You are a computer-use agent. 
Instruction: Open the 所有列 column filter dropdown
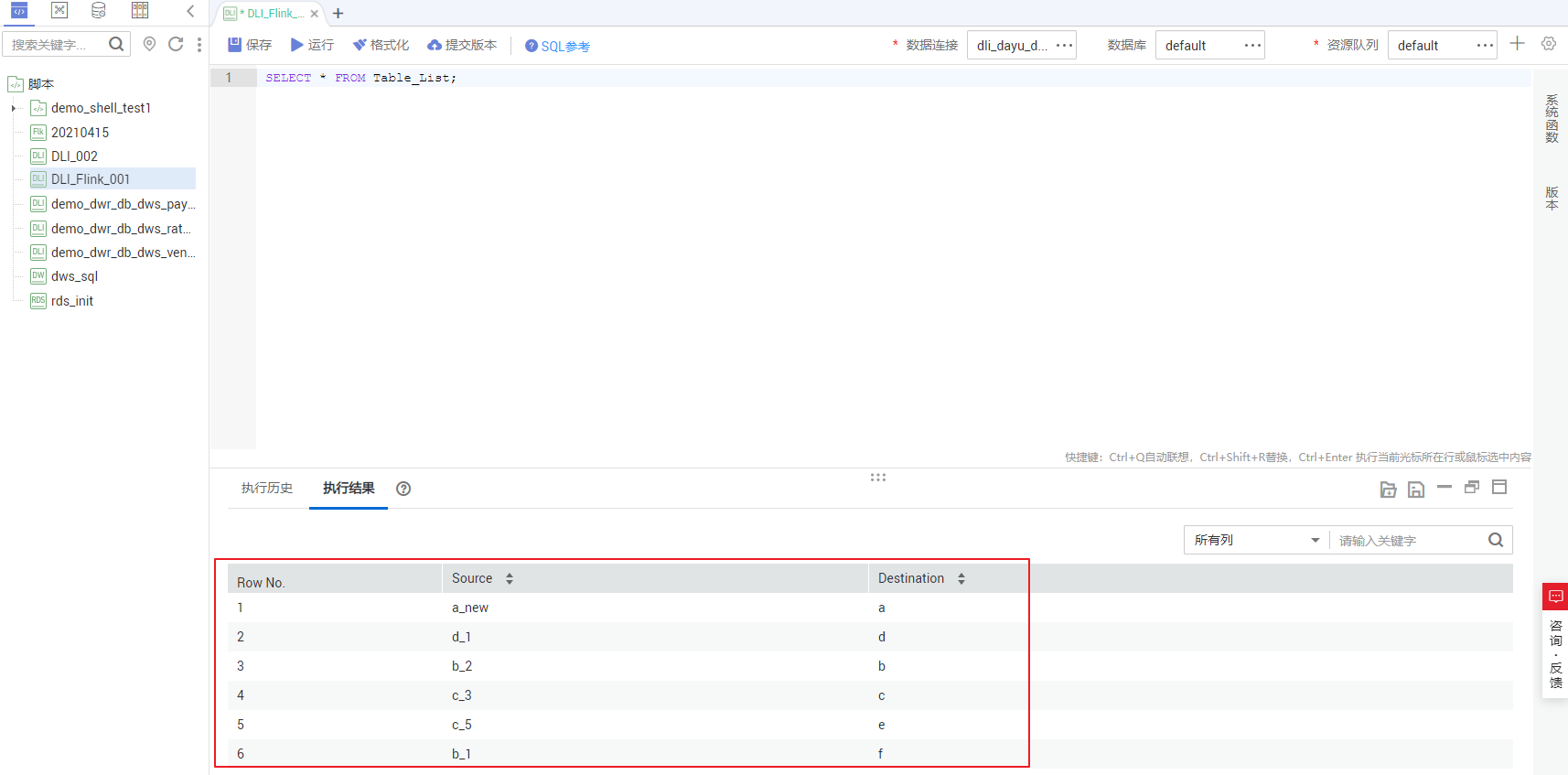coord(1256,540)
